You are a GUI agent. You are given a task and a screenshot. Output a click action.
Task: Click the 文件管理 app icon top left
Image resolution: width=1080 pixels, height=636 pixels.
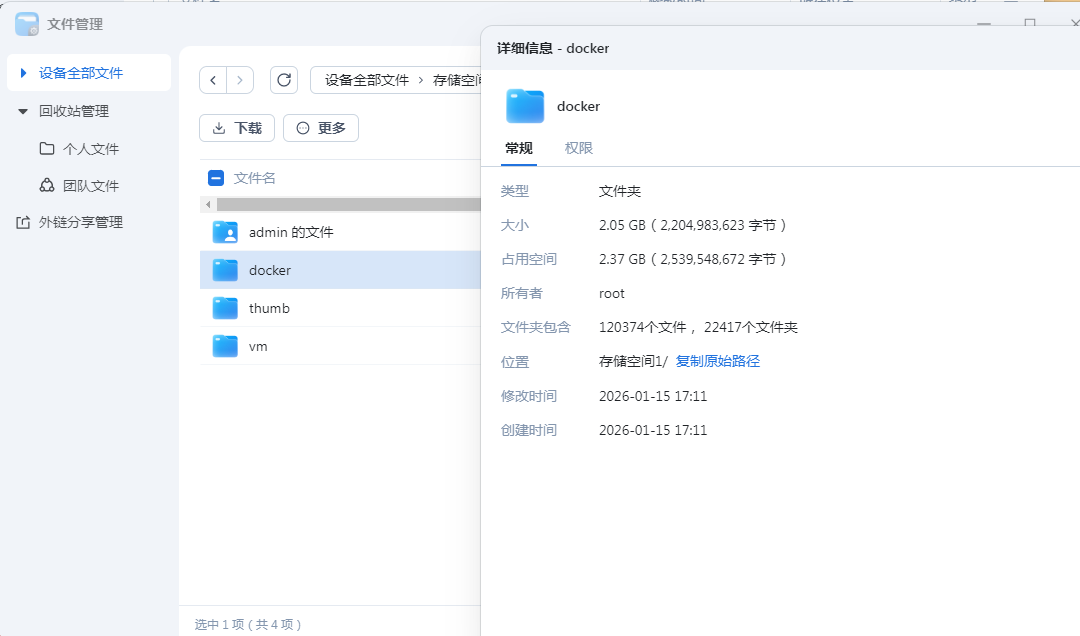tap(25, 23)
